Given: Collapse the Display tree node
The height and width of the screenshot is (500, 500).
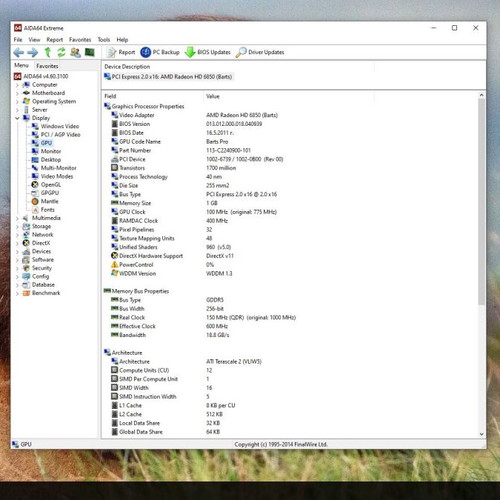Looking at the screenshot, I should point(17,118).
